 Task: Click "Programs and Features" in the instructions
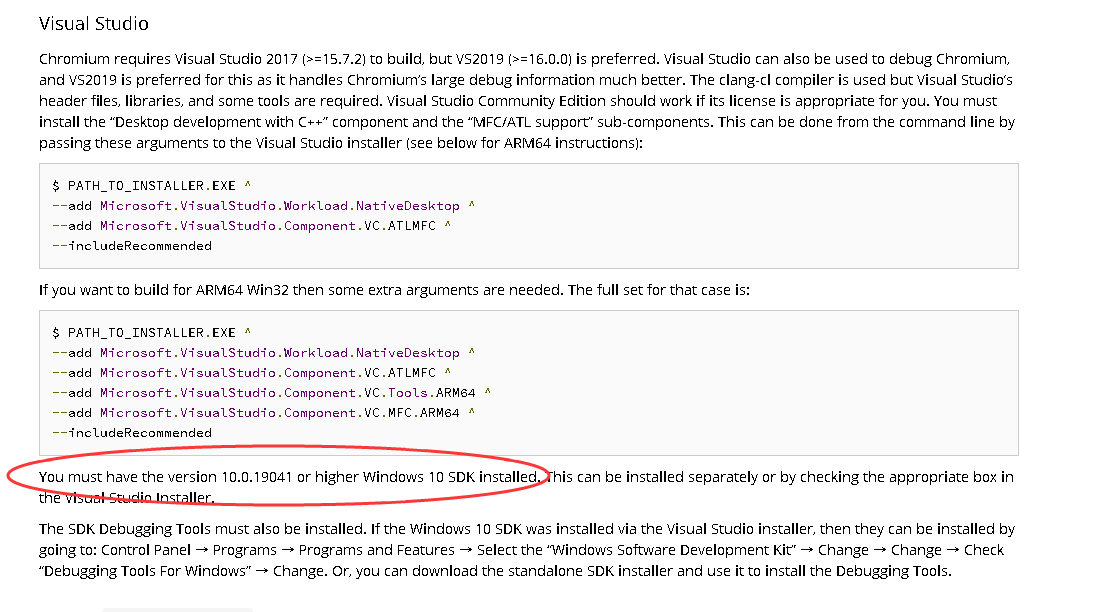[x=376, y=550]
